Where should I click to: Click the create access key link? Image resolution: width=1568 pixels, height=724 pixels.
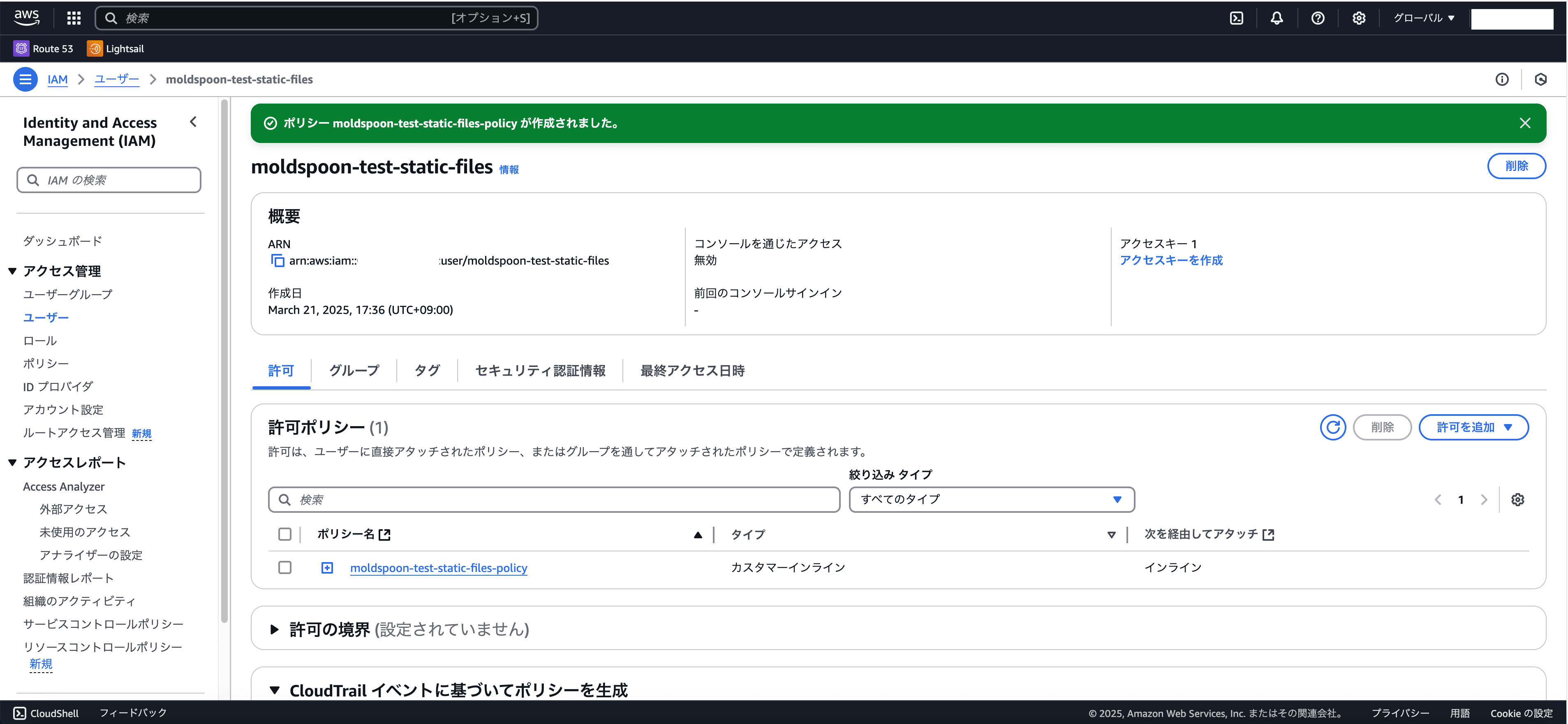click(1171, 261)
